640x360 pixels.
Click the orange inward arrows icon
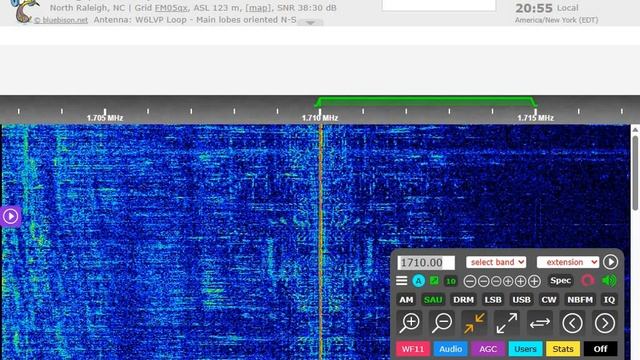point(474,323)
